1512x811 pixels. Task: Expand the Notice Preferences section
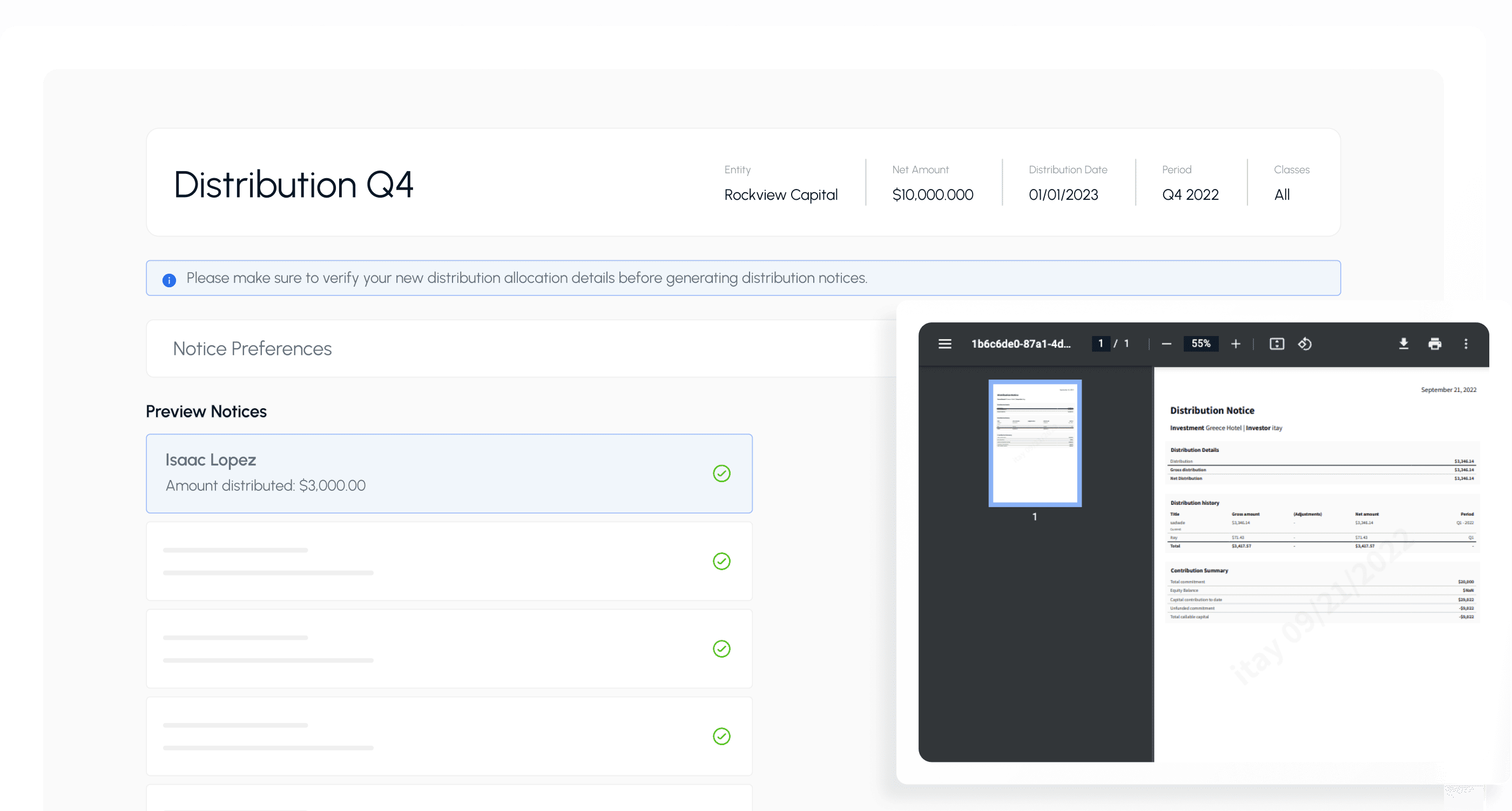[252, 349]
